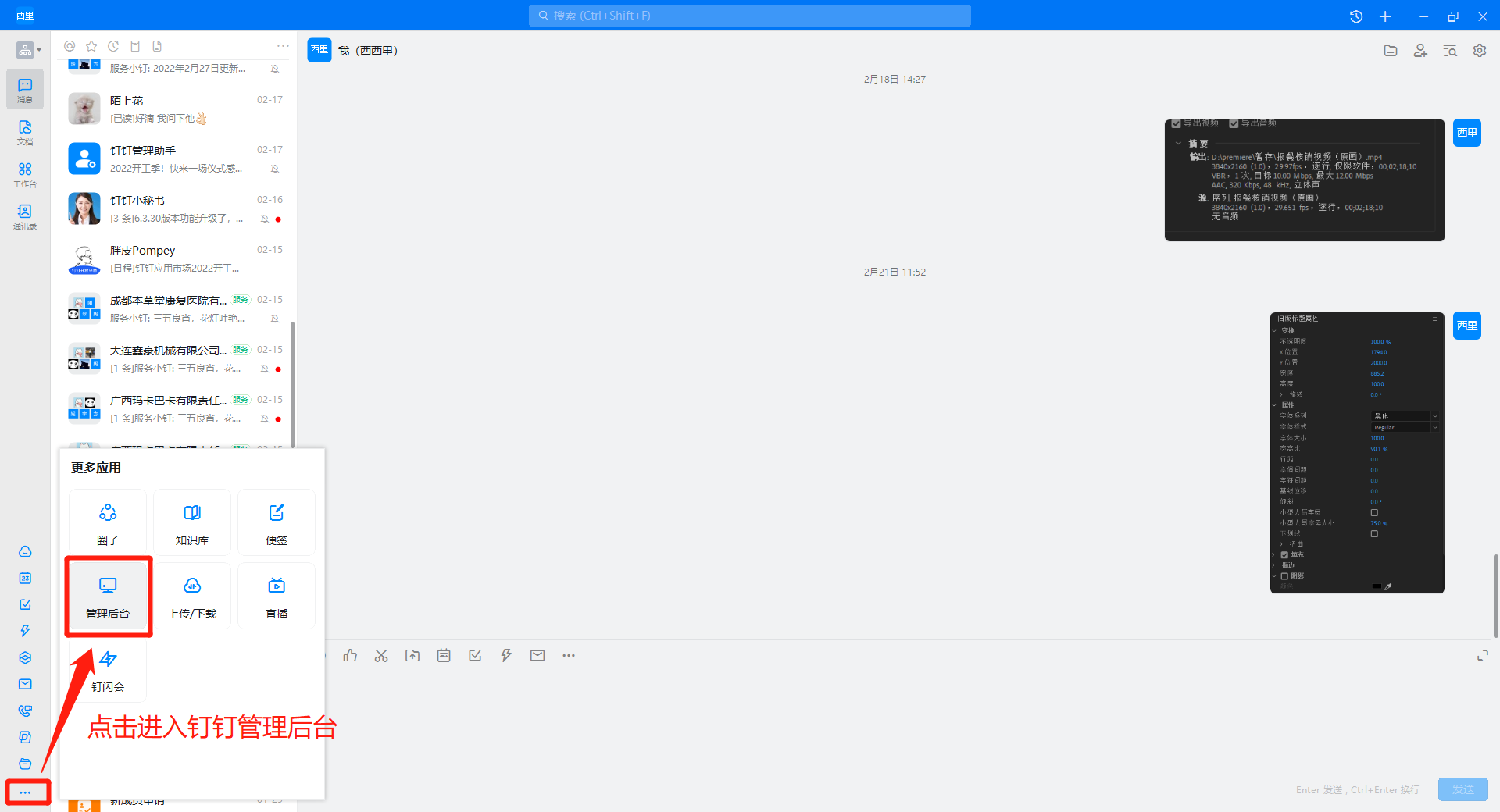Open the 直播 live streaming app
The height and width of the screenshot is (812, 1500).
(277, 596)
